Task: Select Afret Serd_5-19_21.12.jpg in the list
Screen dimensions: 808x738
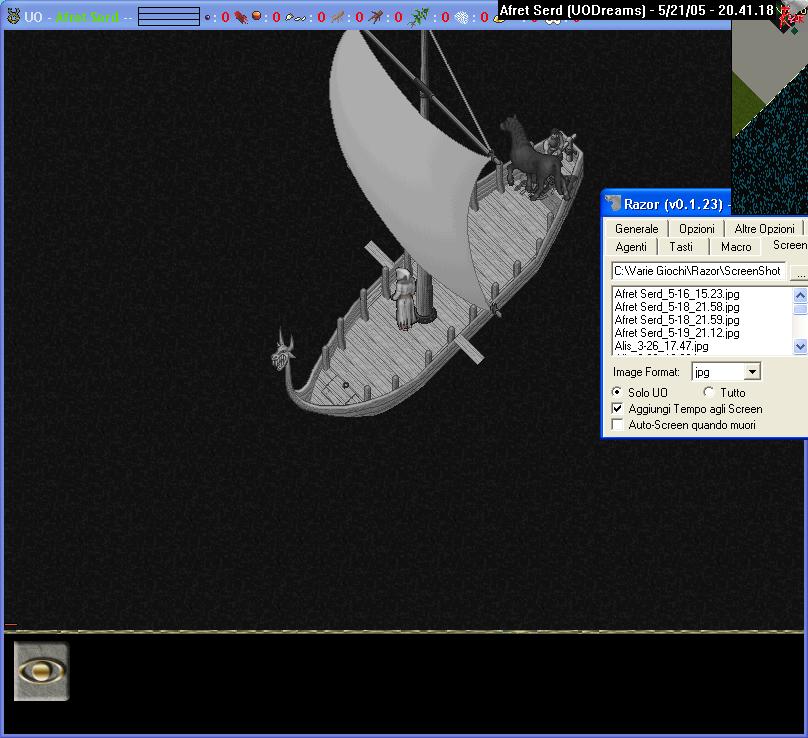Action: coord(677,333)
